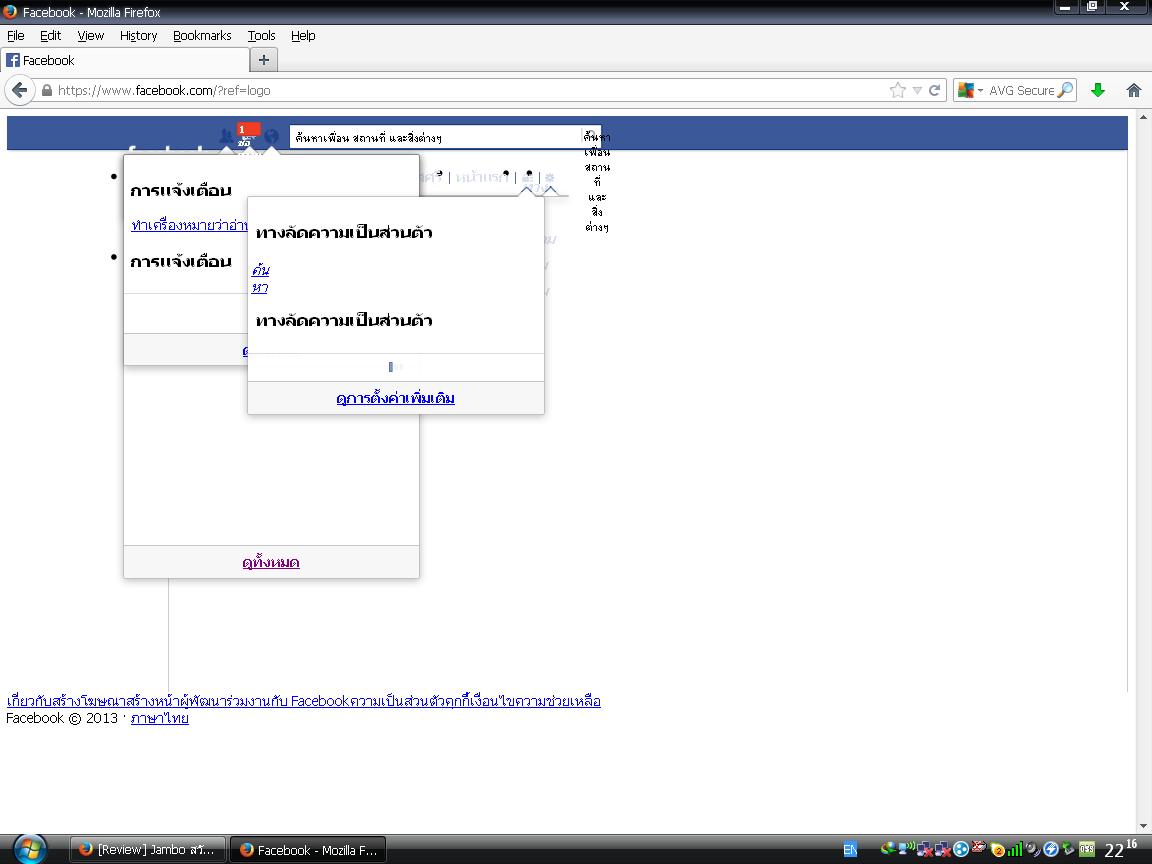Image resolution: width=1152 pixels, height=864 pixels.
Task: Click the first disconnected network tray icon
Action: 925,849
